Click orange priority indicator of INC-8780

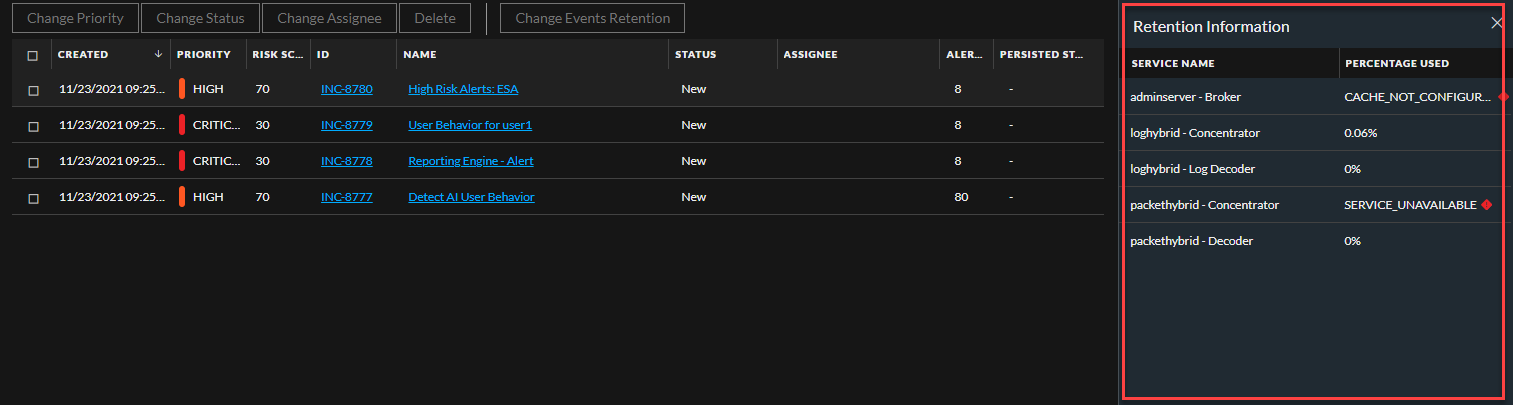[182, 89]
